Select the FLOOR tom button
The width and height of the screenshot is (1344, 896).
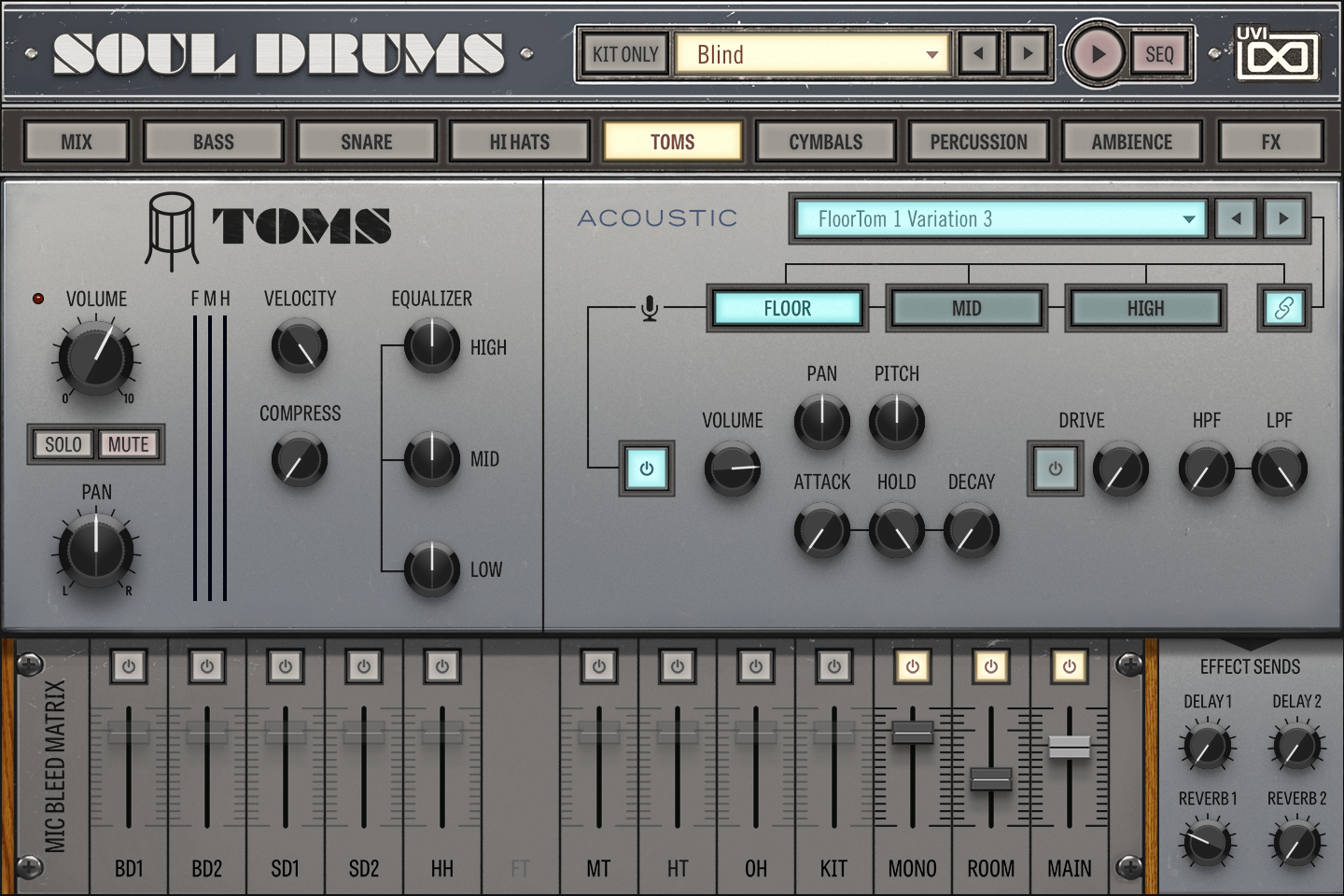click(x=788, y=308)
